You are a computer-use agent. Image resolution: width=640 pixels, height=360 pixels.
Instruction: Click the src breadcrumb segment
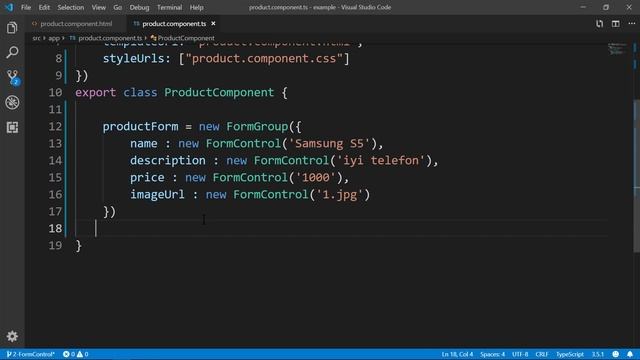36,38
